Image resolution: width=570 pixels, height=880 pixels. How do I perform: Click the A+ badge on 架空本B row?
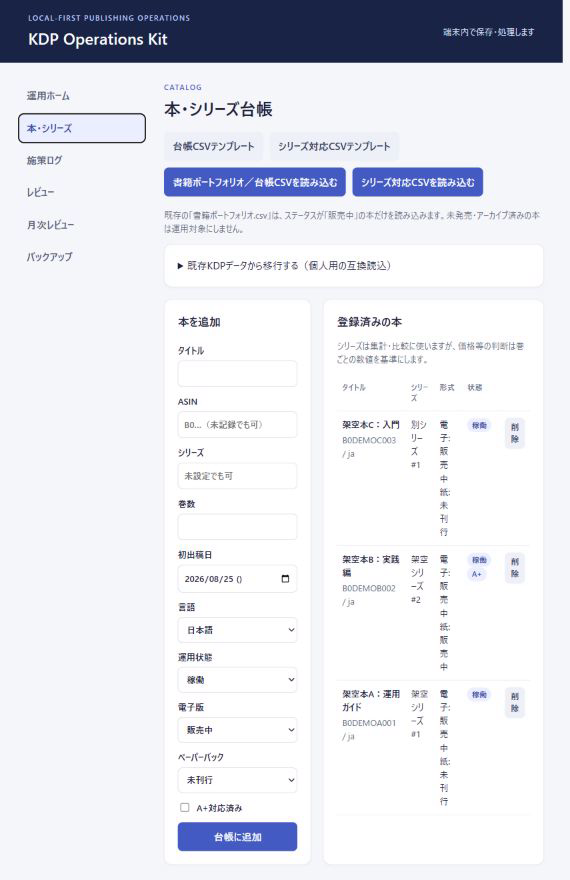[476, 574]
